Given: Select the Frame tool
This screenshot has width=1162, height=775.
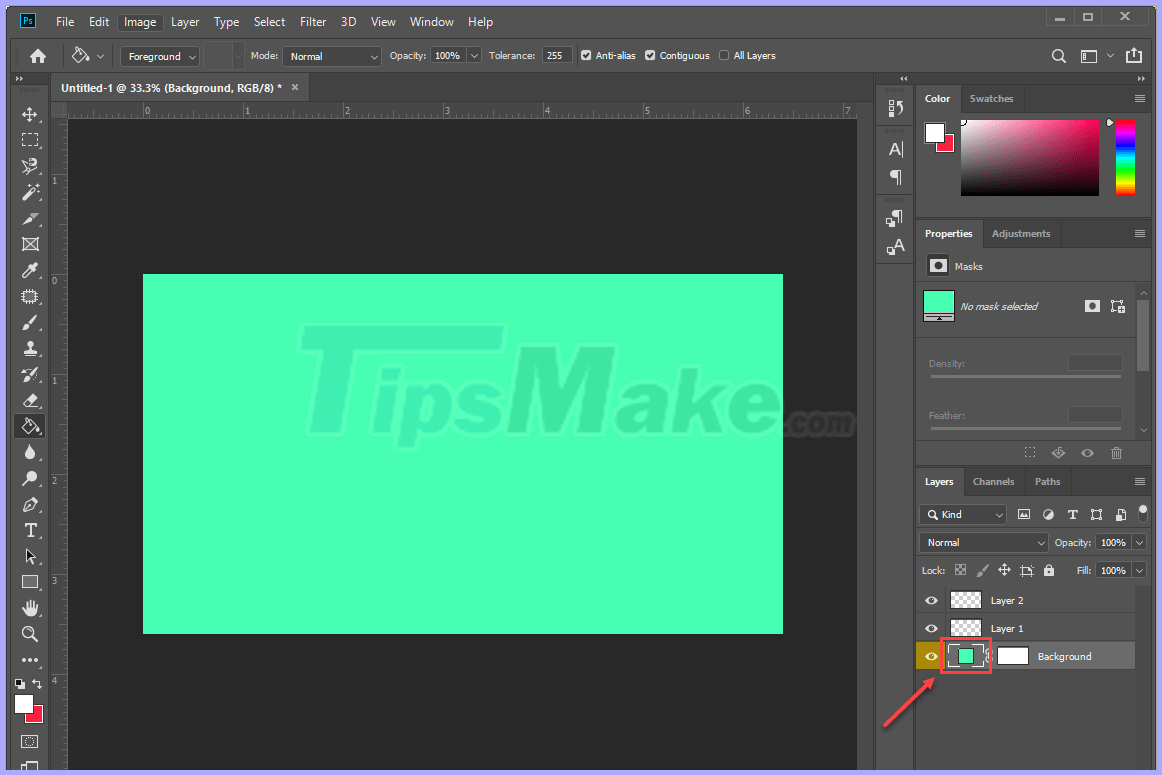Looking at the screenshot, I should (x=30, y=245).
